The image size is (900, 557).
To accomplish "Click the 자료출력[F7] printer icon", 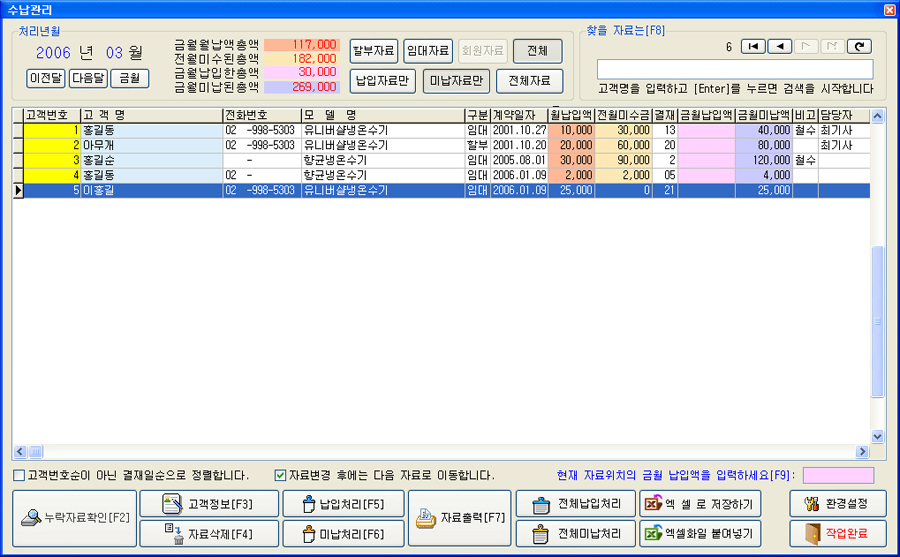I will pos(426,518).
